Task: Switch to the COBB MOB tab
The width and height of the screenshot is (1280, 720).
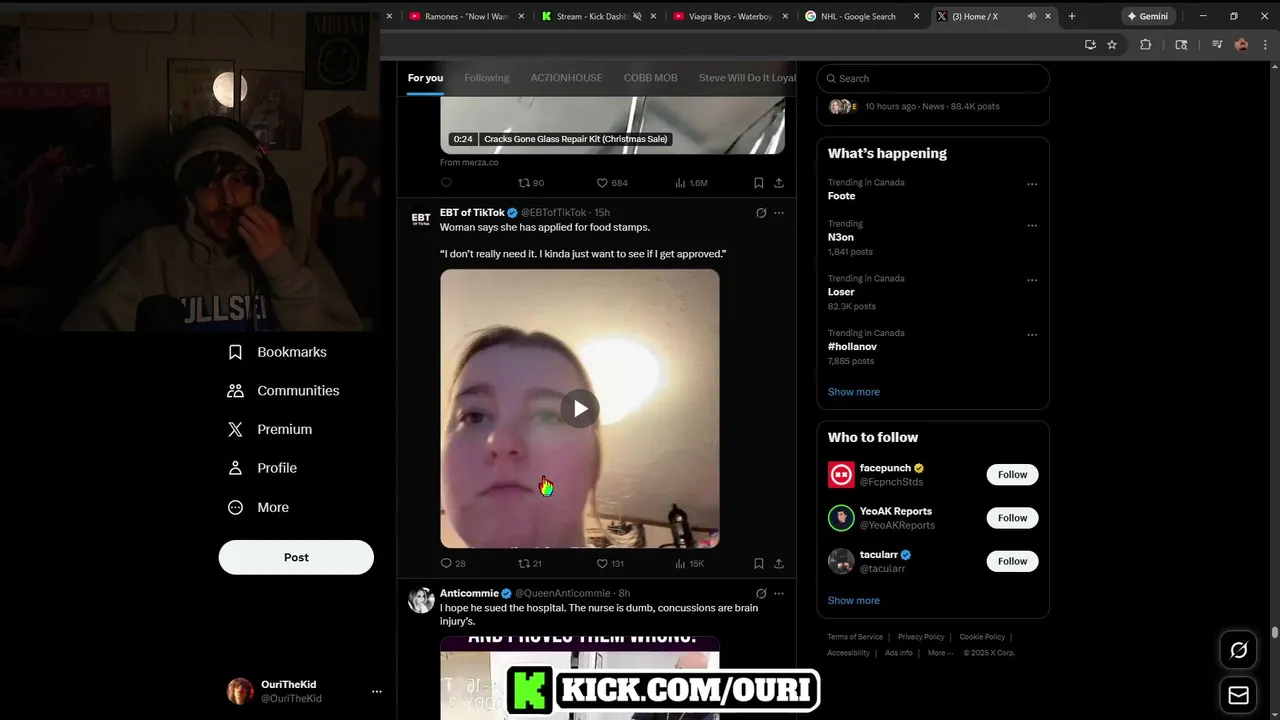Action: point(651,78)
